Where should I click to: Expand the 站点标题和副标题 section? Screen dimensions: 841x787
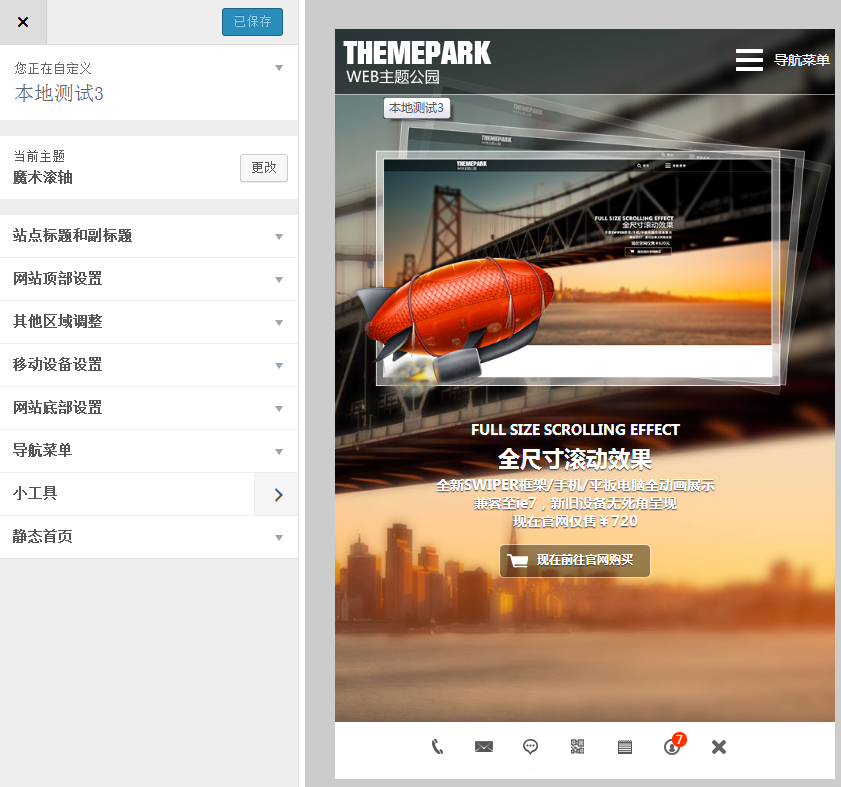[148, 236]
